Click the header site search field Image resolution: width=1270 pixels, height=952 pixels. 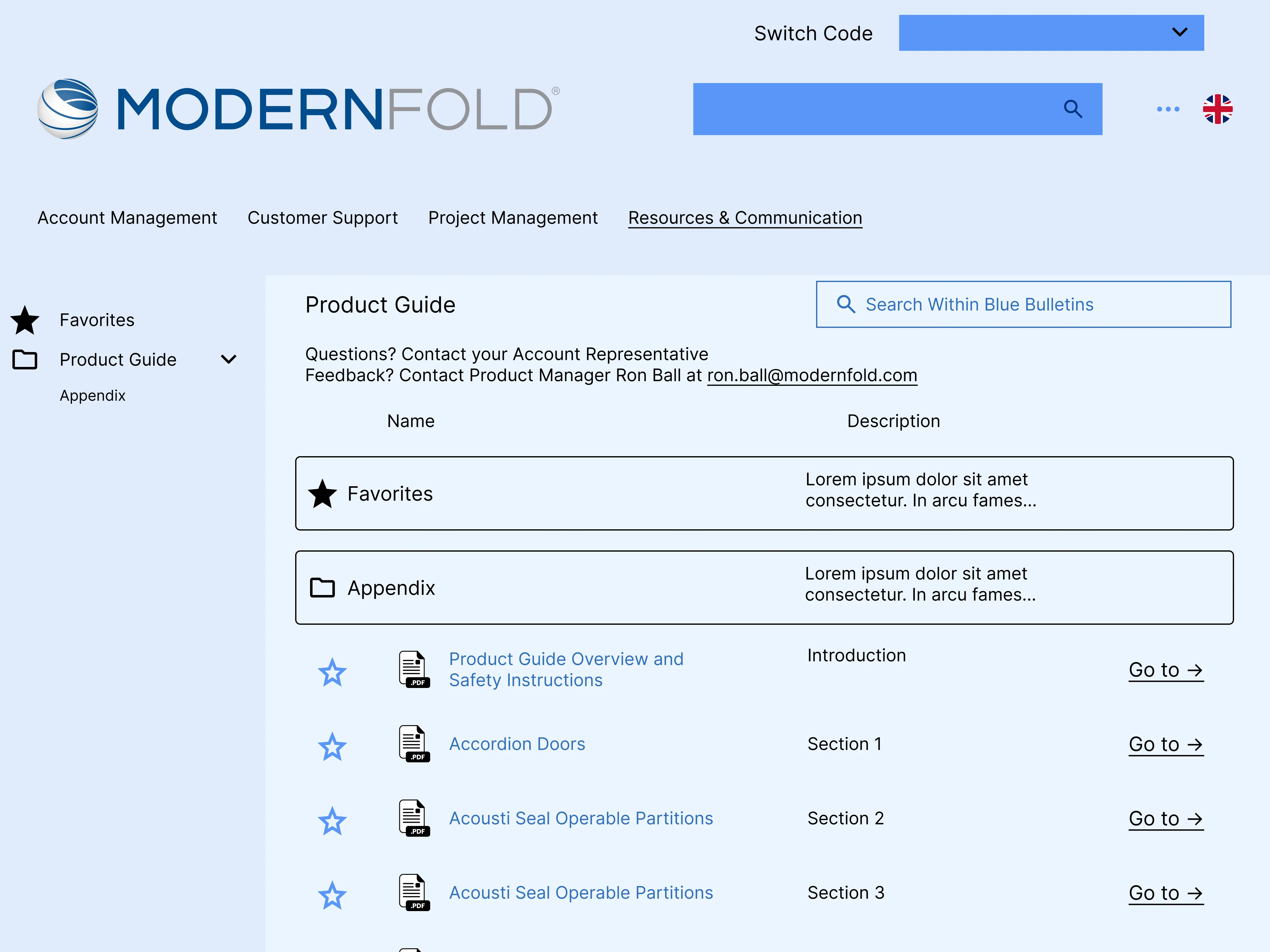897,109
